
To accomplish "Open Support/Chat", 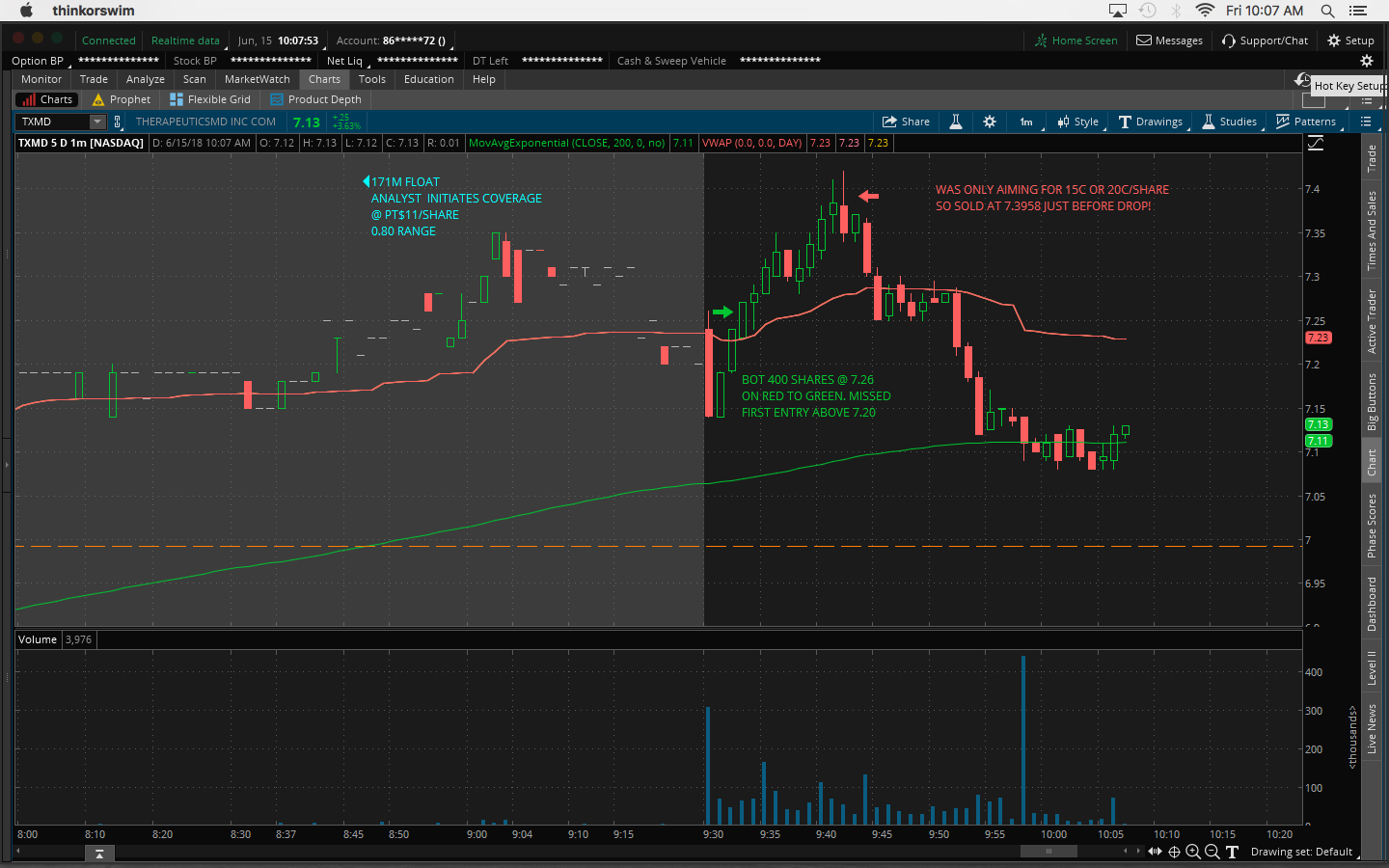I will coord(1265,41).
